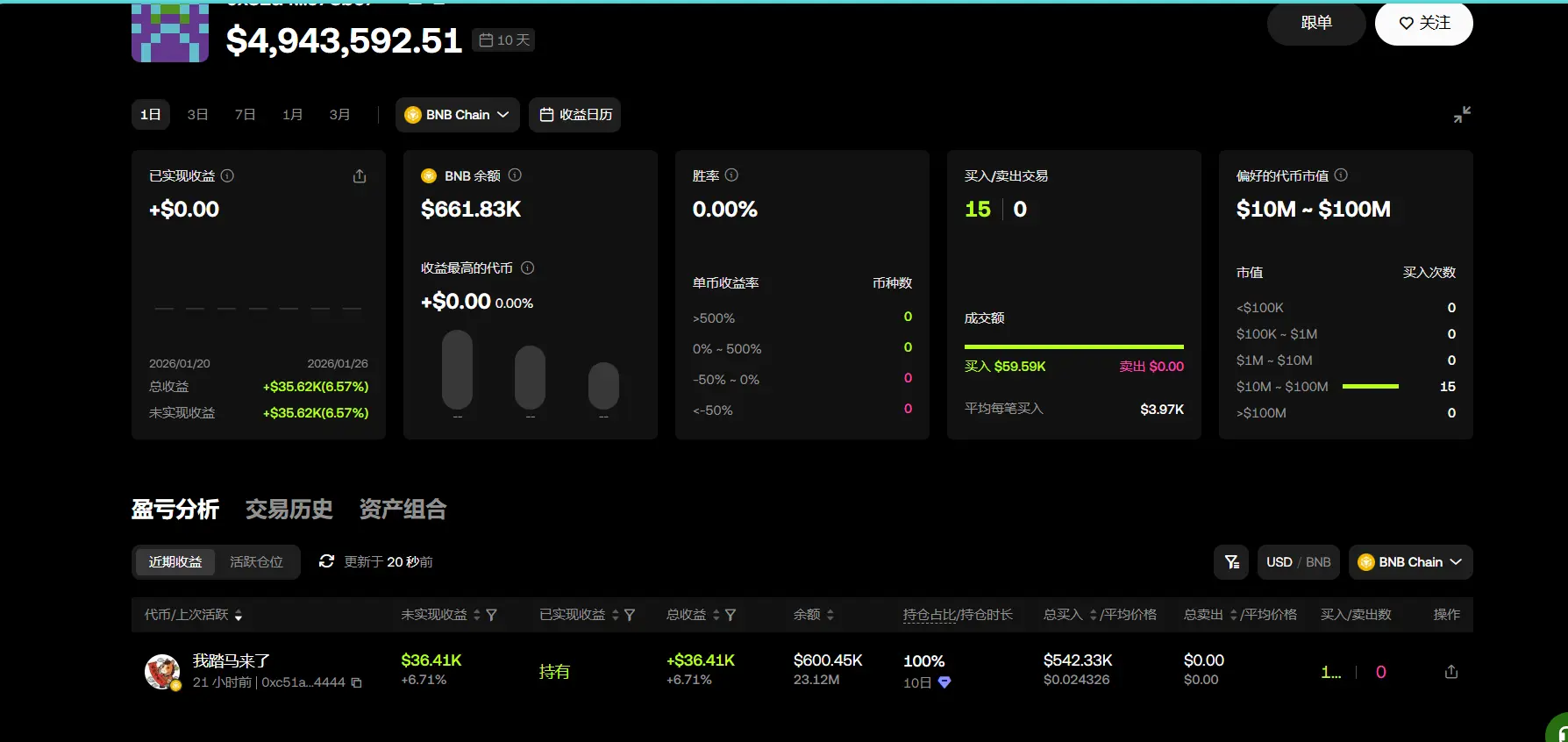Click the $10M ~ $100M market cap bar
The height and width of the screenshot is (742, 1568).
coord(1371,386)
